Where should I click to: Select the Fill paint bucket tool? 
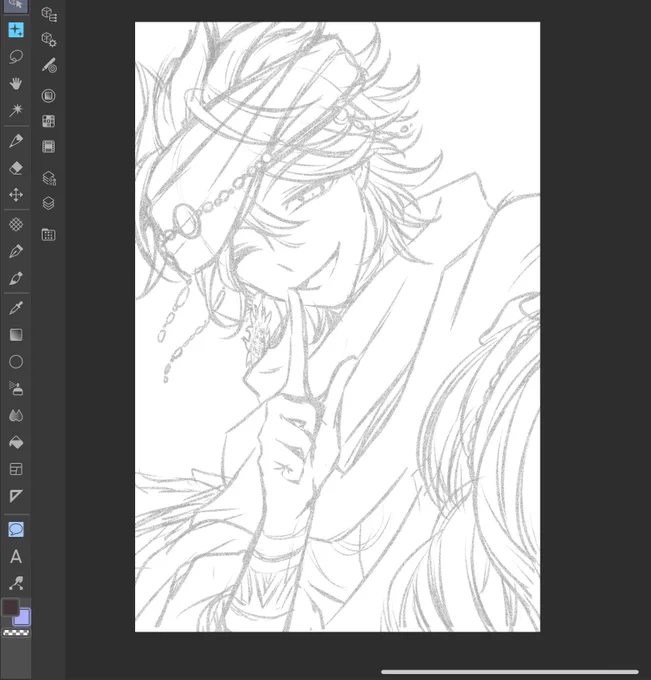click(16, 442)
